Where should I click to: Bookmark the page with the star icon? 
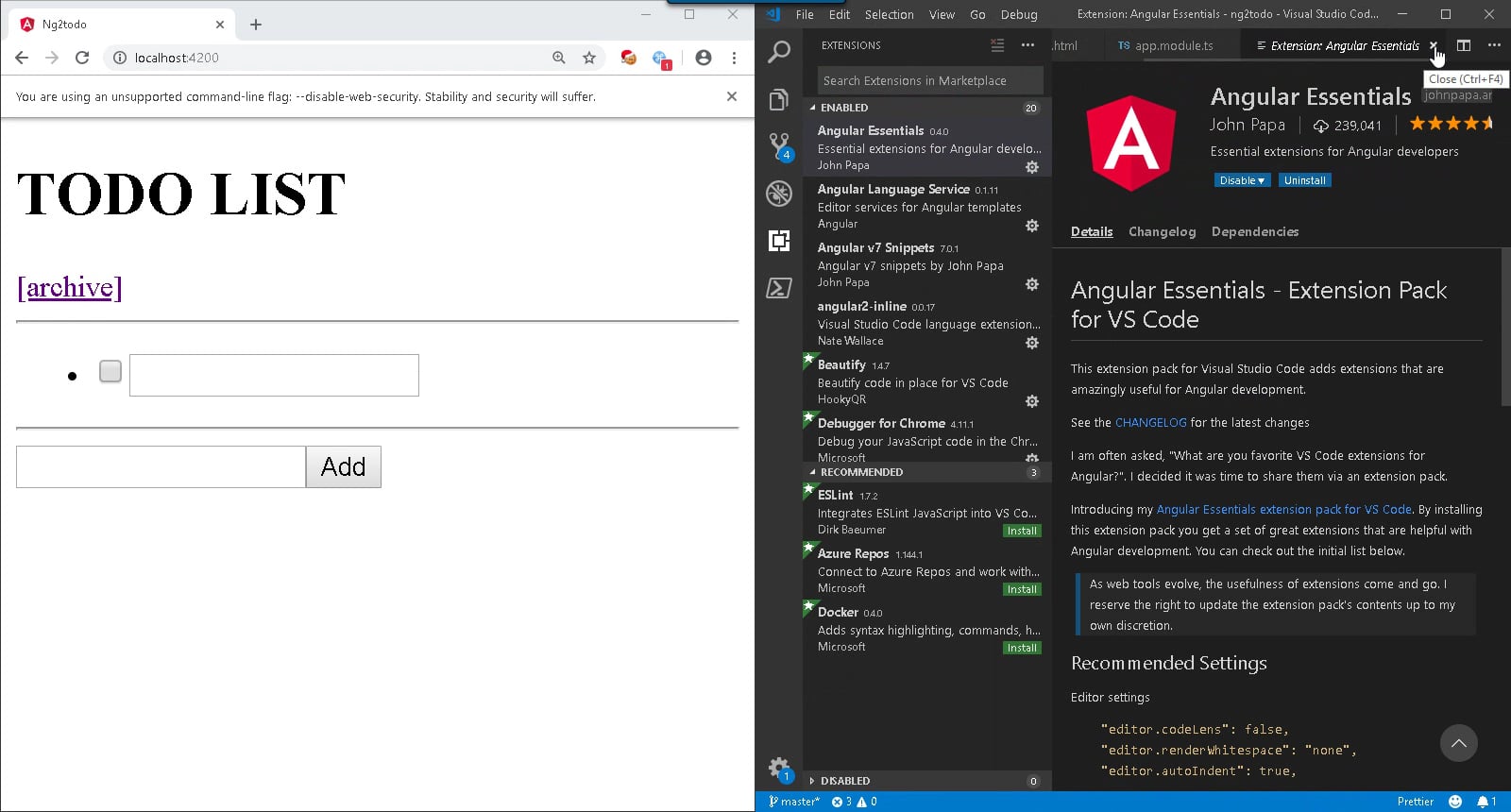(589, 58)
